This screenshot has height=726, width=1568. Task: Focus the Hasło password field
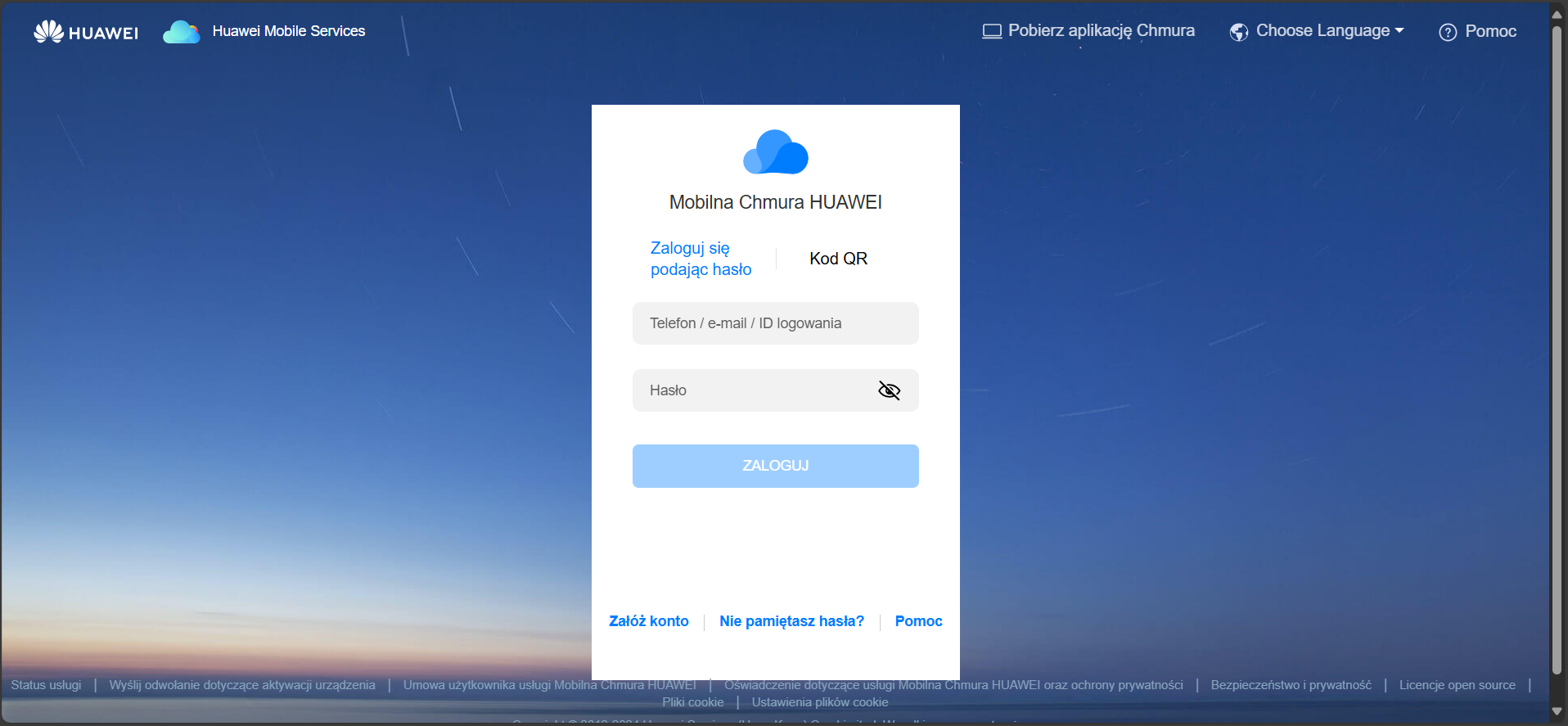[776, 390]
